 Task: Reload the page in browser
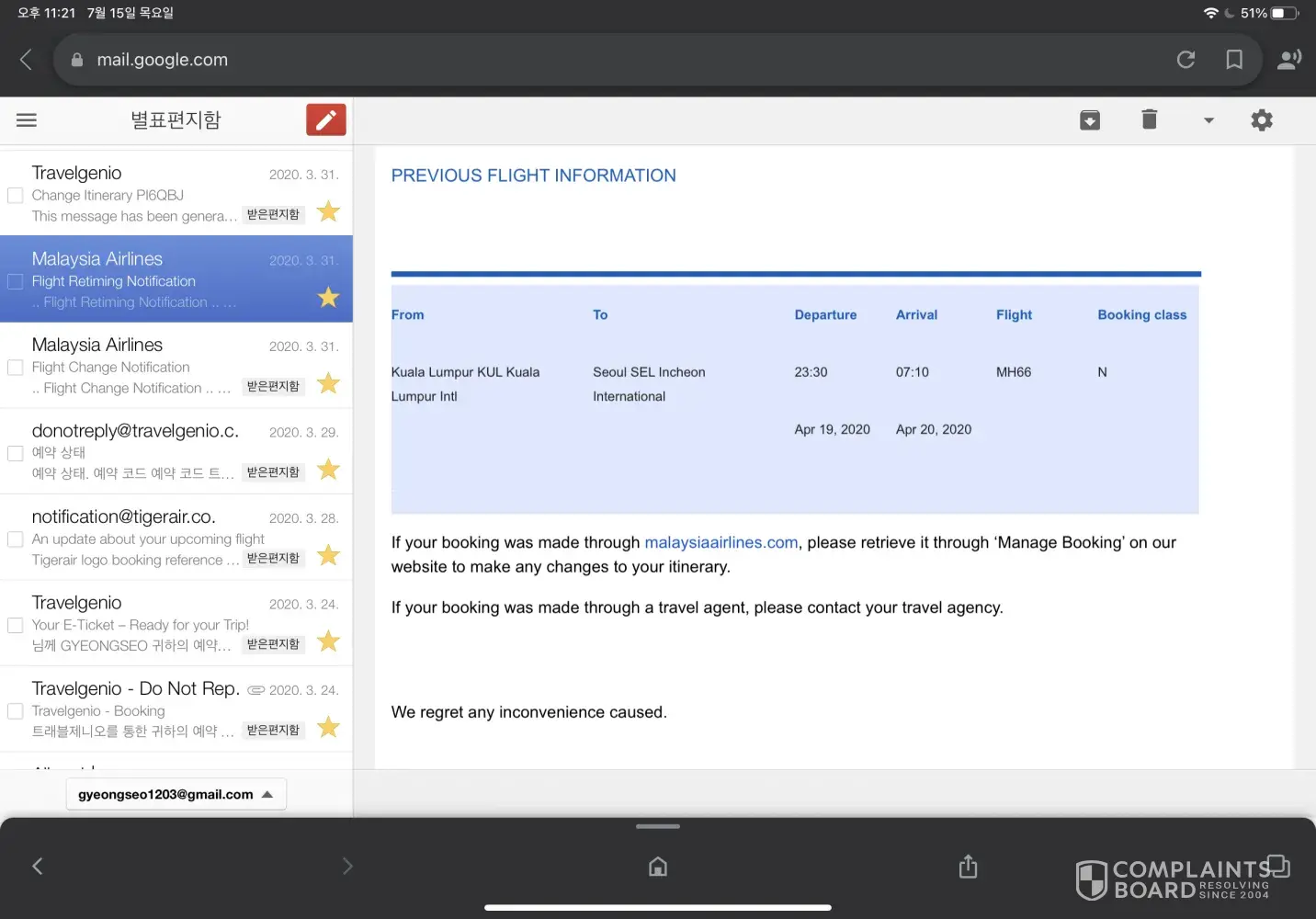[1186, 60]
